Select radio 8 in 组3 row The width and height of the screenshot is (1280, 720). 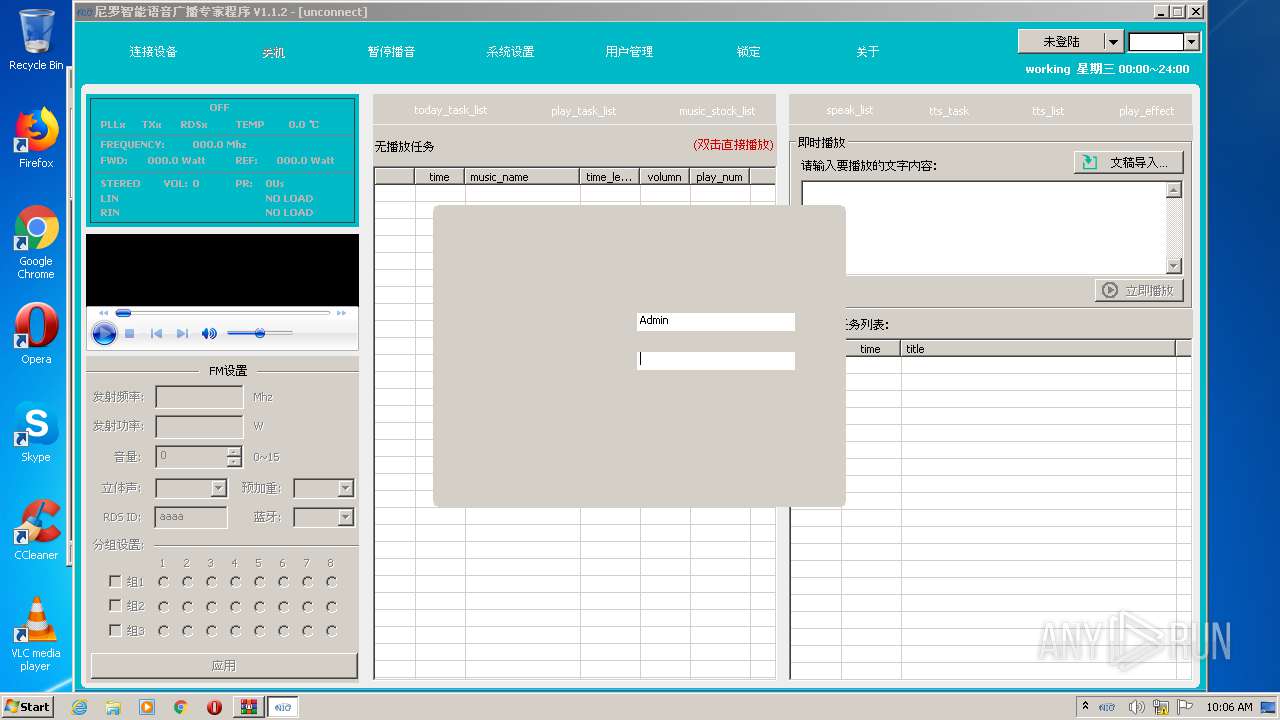(331, 631)
